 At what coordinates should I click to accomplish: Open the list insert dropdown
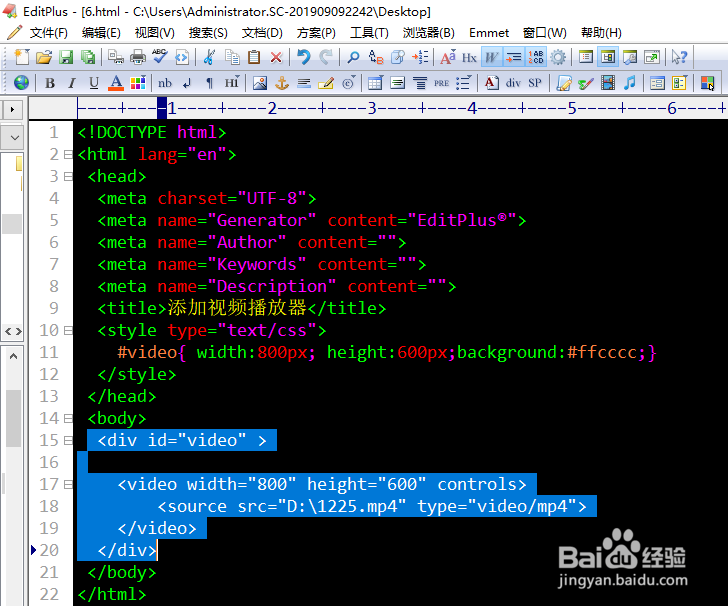tap(464, 83)
